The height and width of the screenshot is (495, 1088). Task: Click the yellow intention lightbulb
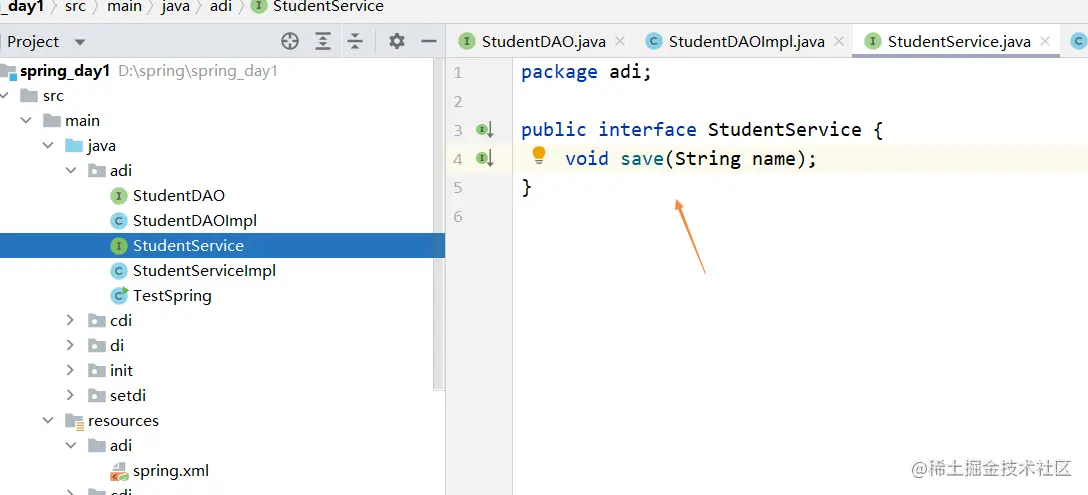coord(539,156)
